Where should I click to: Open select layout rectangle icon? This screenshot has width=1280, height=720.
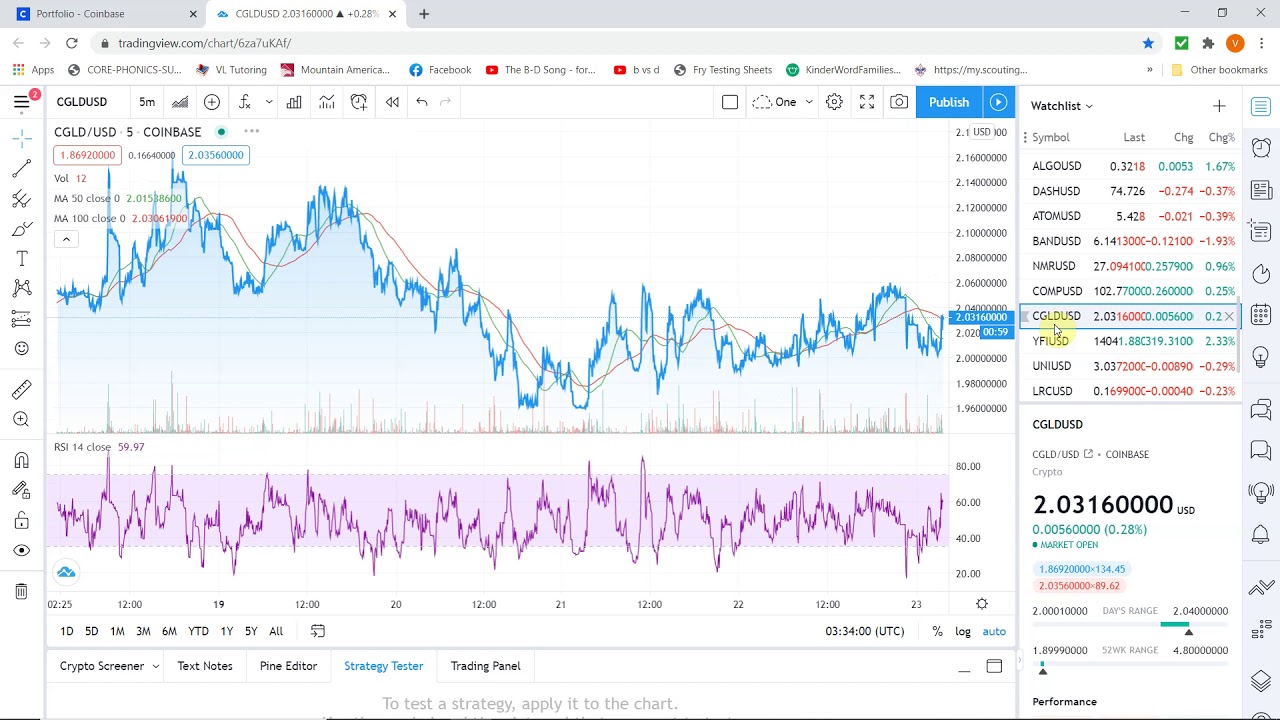point(730,102)
